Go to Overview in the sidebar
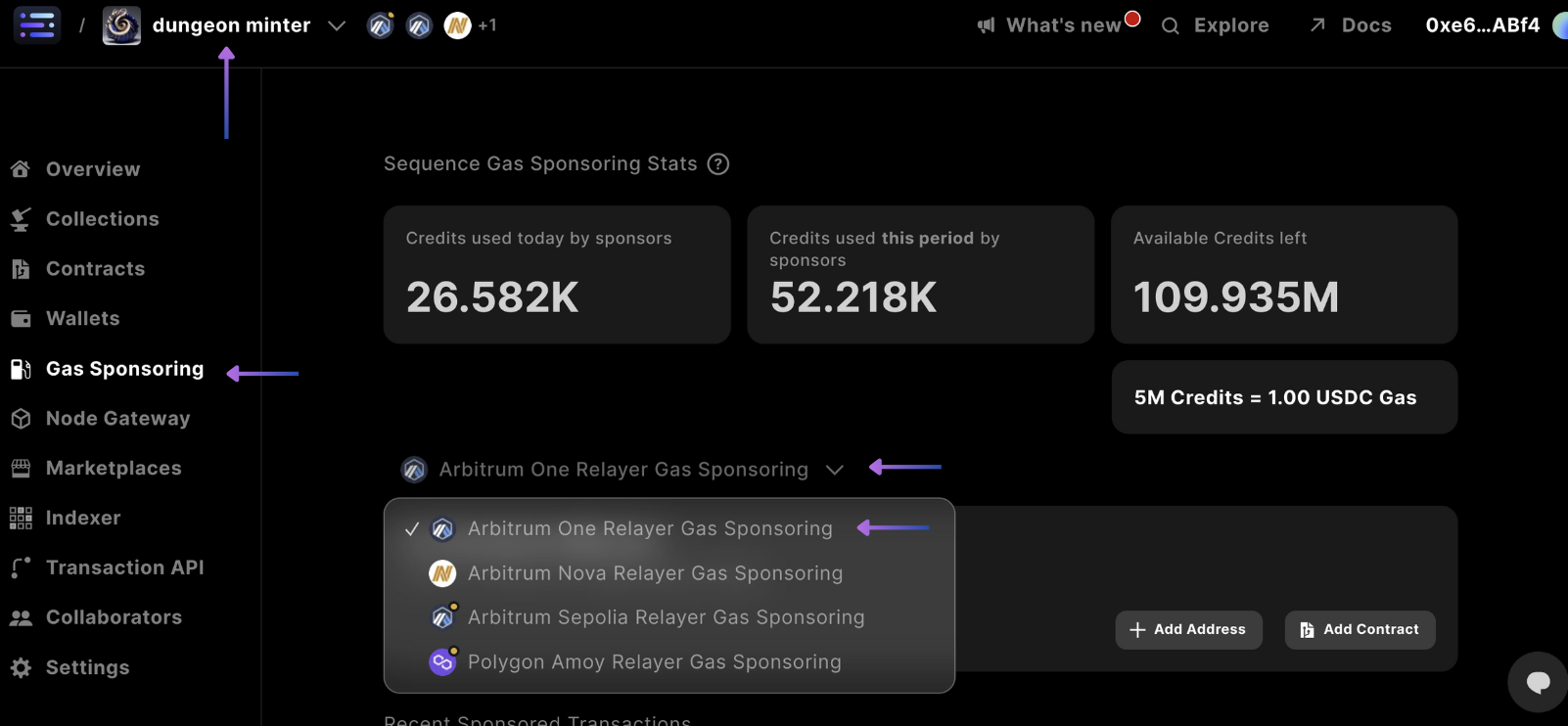The height and width of the screenshot is (726, 1568). pos(93,169)
